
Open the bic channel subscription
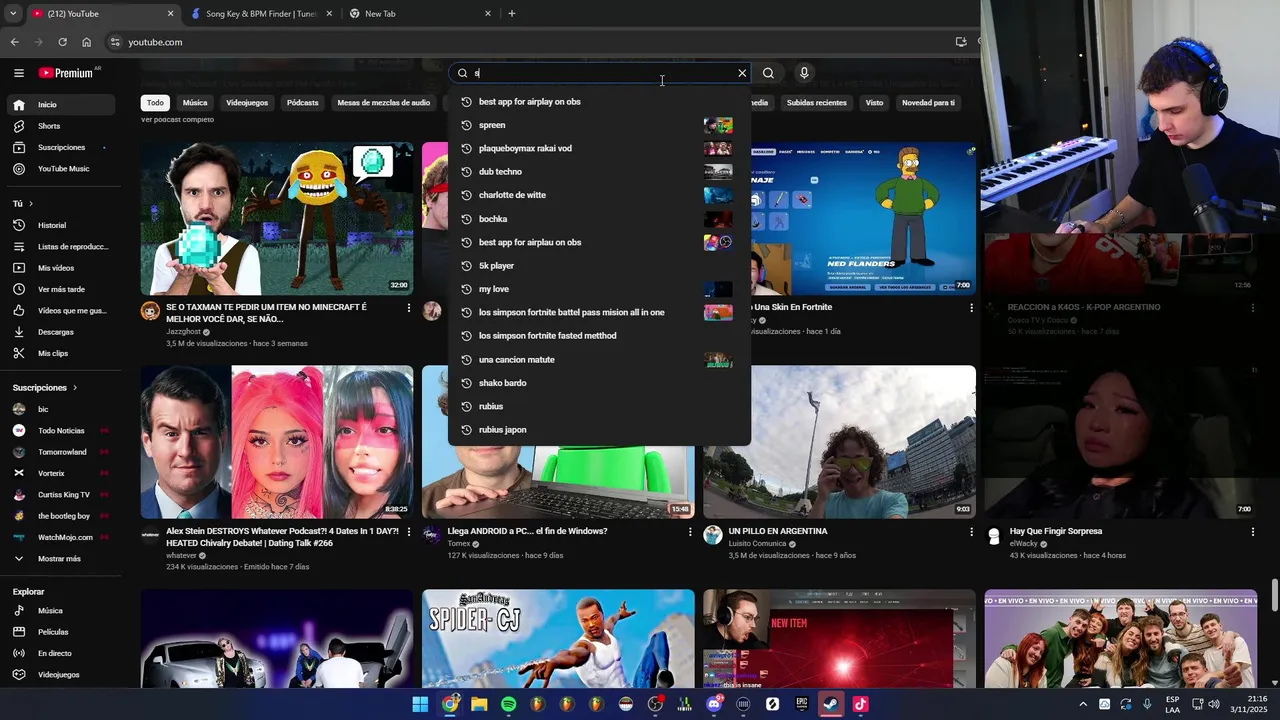click(59, 409)
